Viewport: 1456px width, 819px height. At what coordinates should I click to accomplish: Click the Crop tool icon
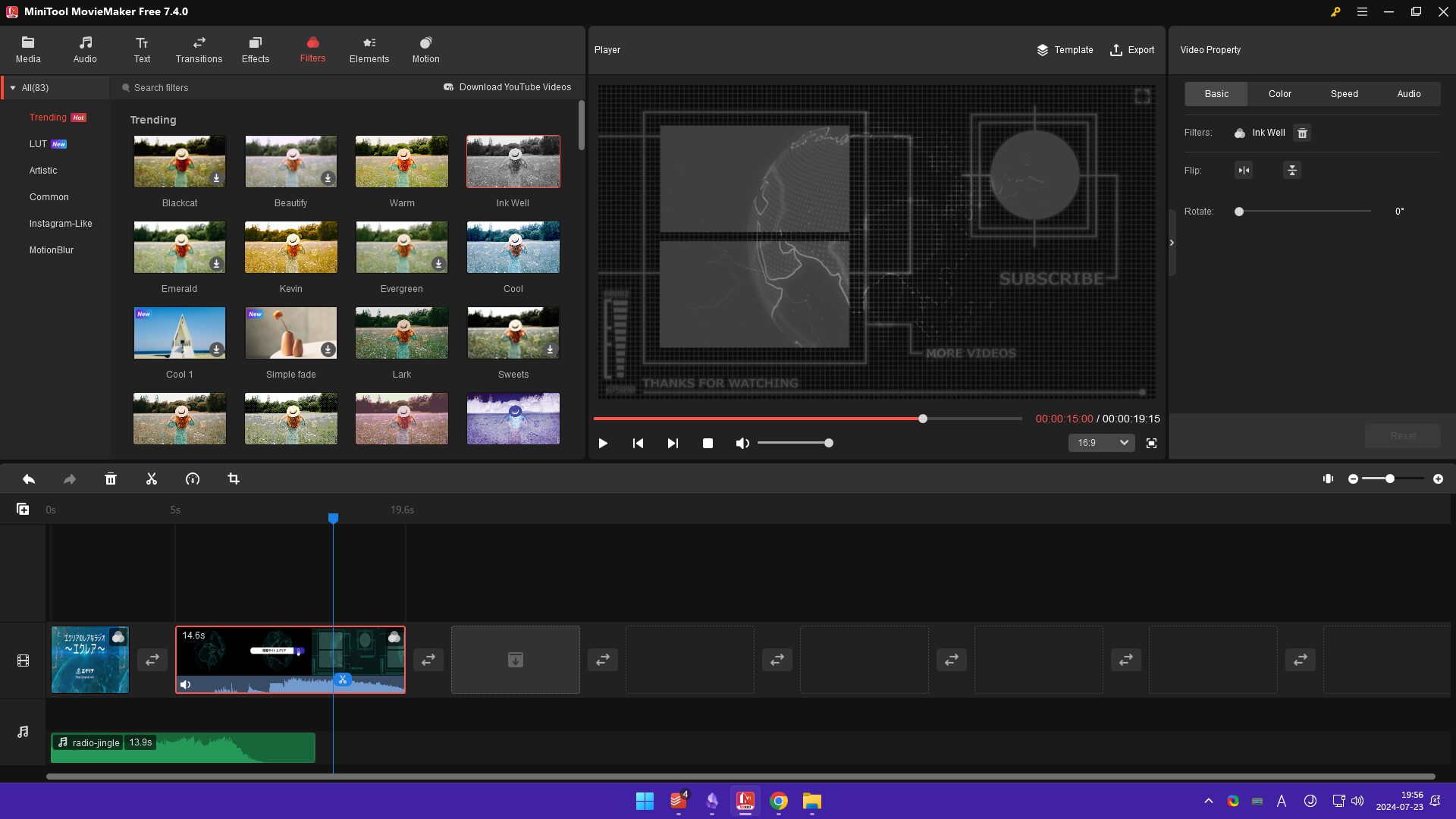pos(234,479)
